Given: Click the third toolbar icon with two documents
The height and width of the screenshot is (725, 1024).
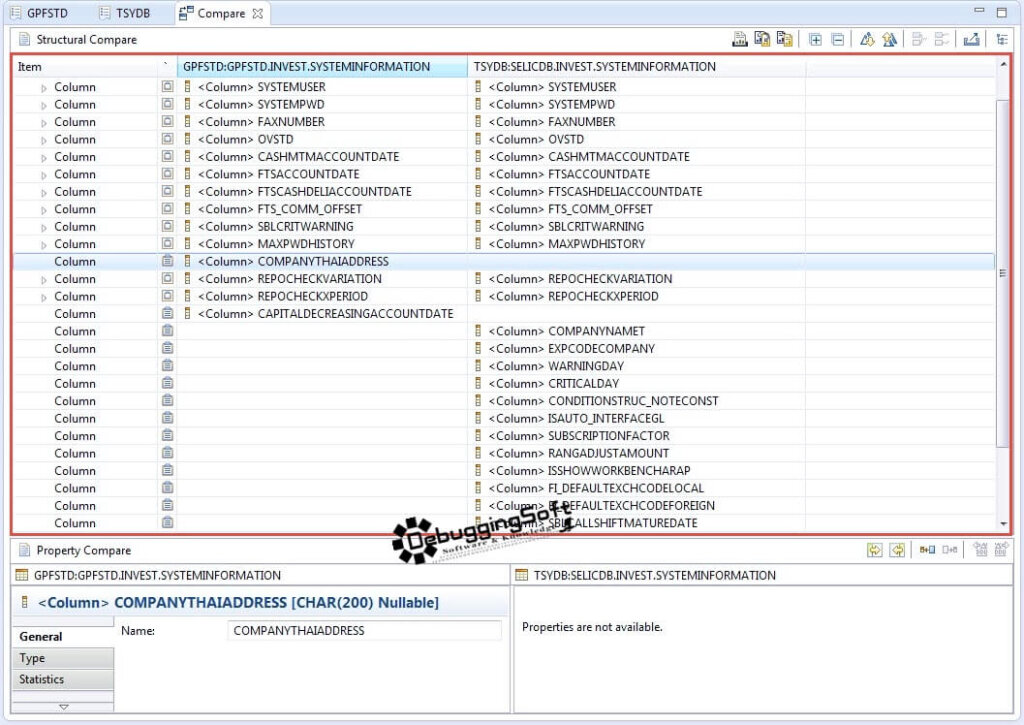Looking at the screenshot, I should [784, 39].
